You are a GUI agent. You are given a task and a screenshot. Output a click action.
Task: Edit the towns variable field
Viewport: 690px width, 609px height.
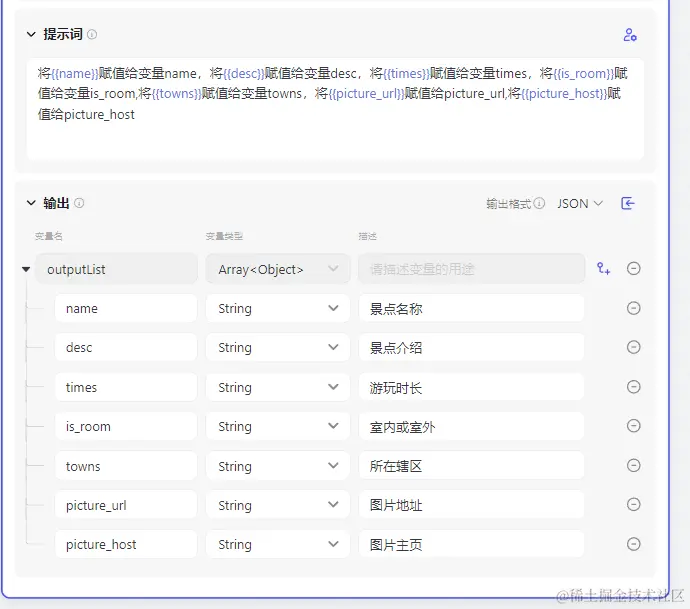(126, 466)
